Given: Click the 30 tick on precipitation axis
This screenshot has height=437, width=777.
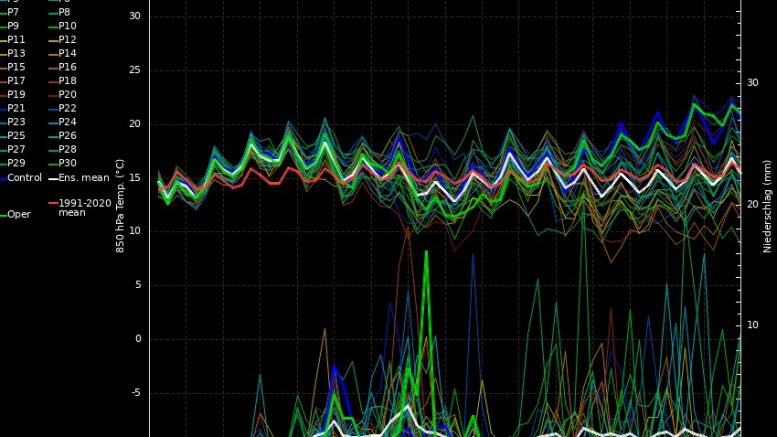Looking at the screenshot, I should [754, 83].
